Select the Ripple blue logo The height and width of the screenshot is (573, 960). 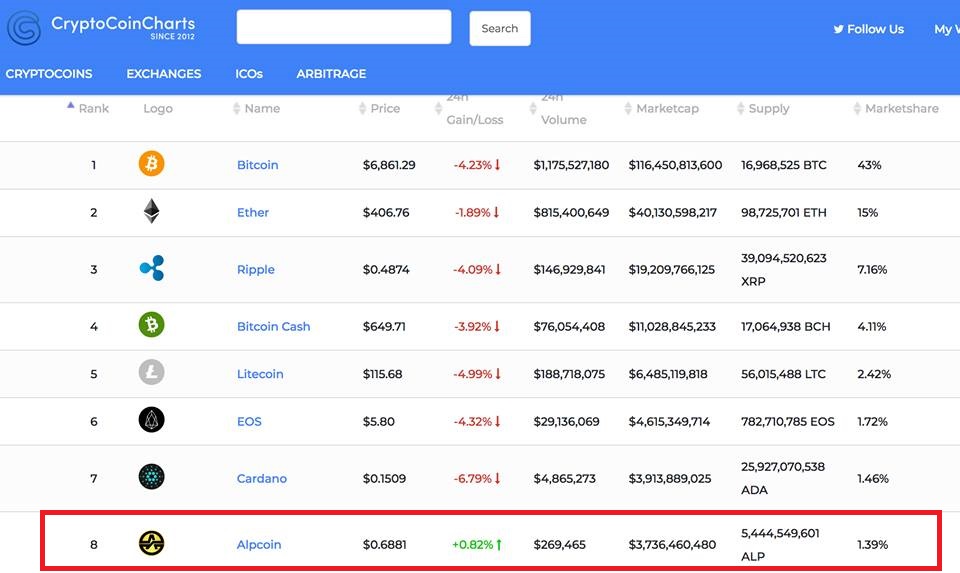tap(151, 268)
